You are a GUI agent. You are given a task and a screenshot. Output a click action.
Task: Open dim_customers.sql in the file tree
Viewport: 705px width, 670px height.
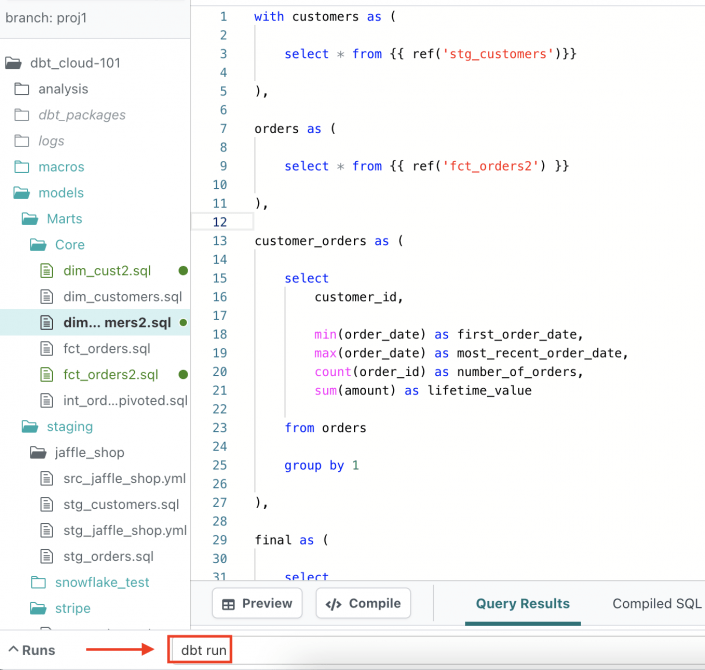coord(122,297)
